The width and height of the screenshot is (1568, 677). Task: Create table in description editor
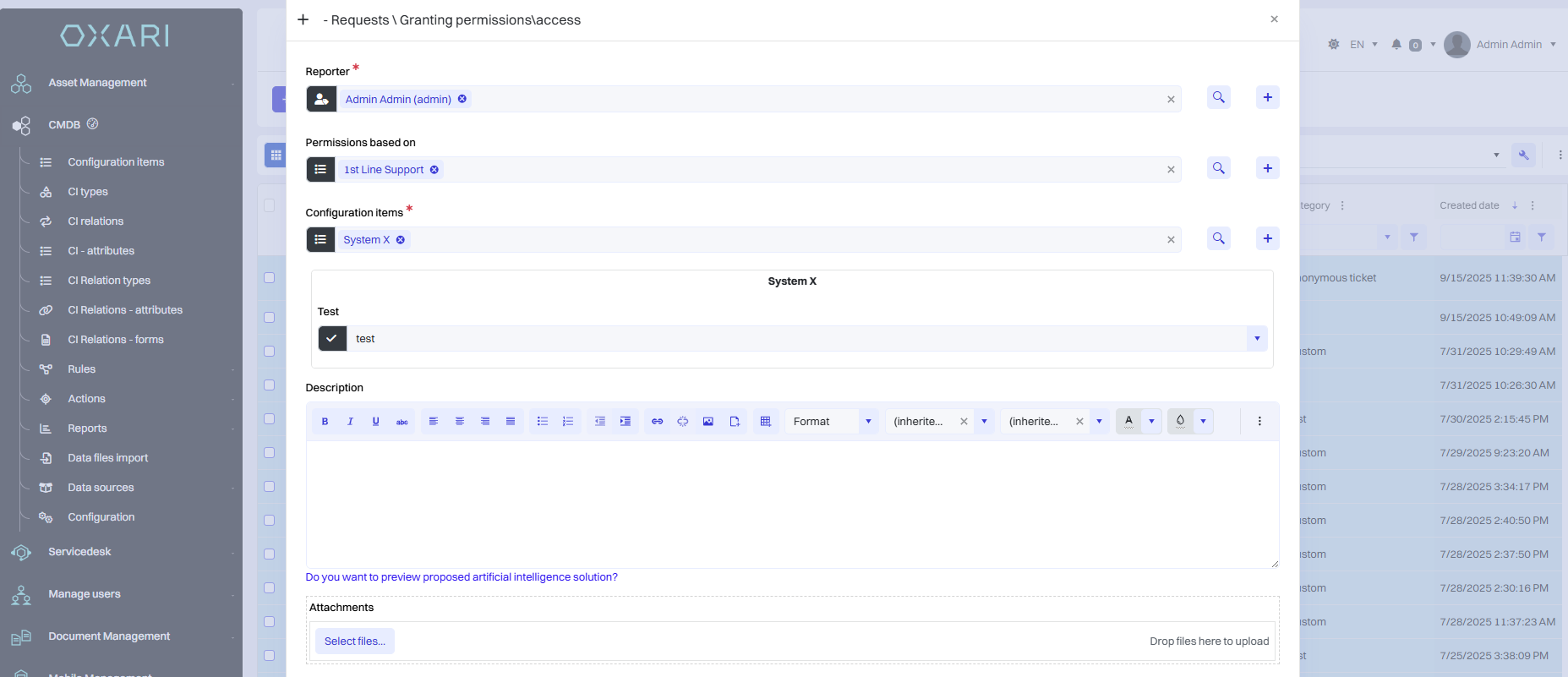(x=766, y=422)
